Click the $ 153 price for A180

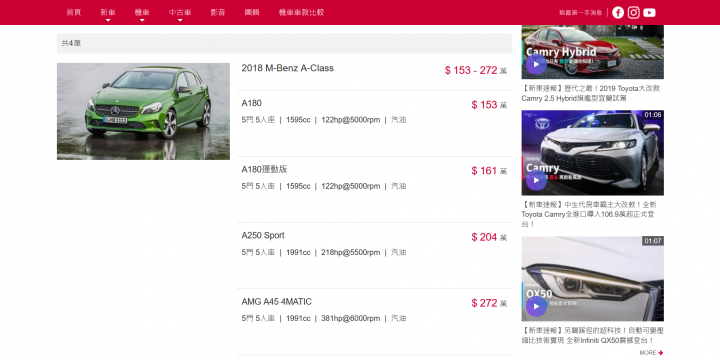tap(489, 105)
